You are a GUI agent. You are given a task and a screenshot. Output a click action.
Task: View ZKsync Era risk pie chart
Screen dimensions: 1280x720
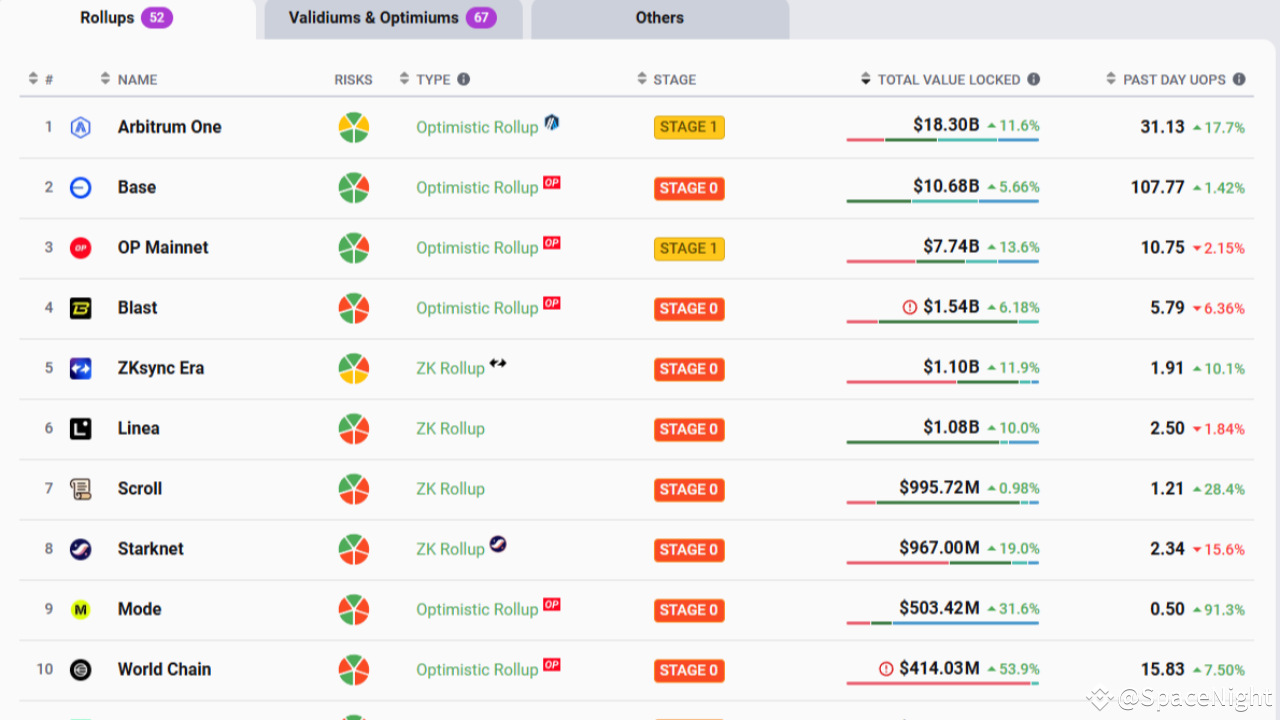[354, 368]
